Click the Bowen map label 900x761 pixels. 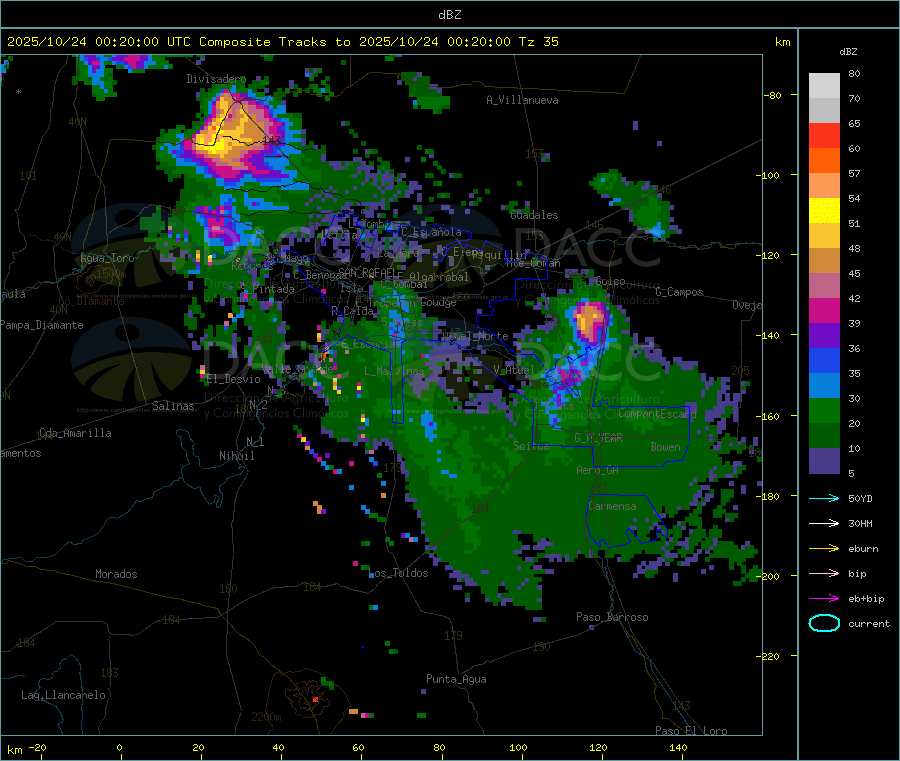(x=666, y=447)
